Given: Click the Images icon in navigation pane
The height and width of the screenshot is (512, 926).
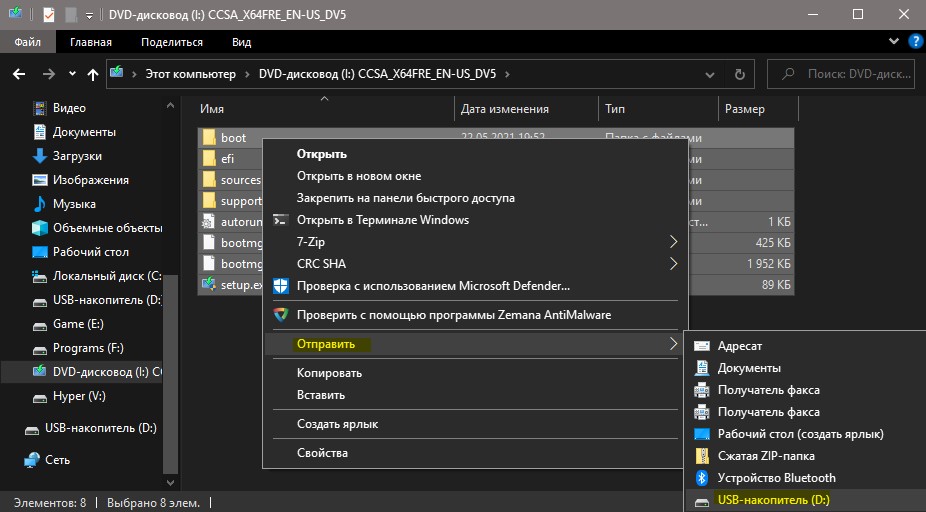Looking at the screenshot, I should [x=40, y=180].
